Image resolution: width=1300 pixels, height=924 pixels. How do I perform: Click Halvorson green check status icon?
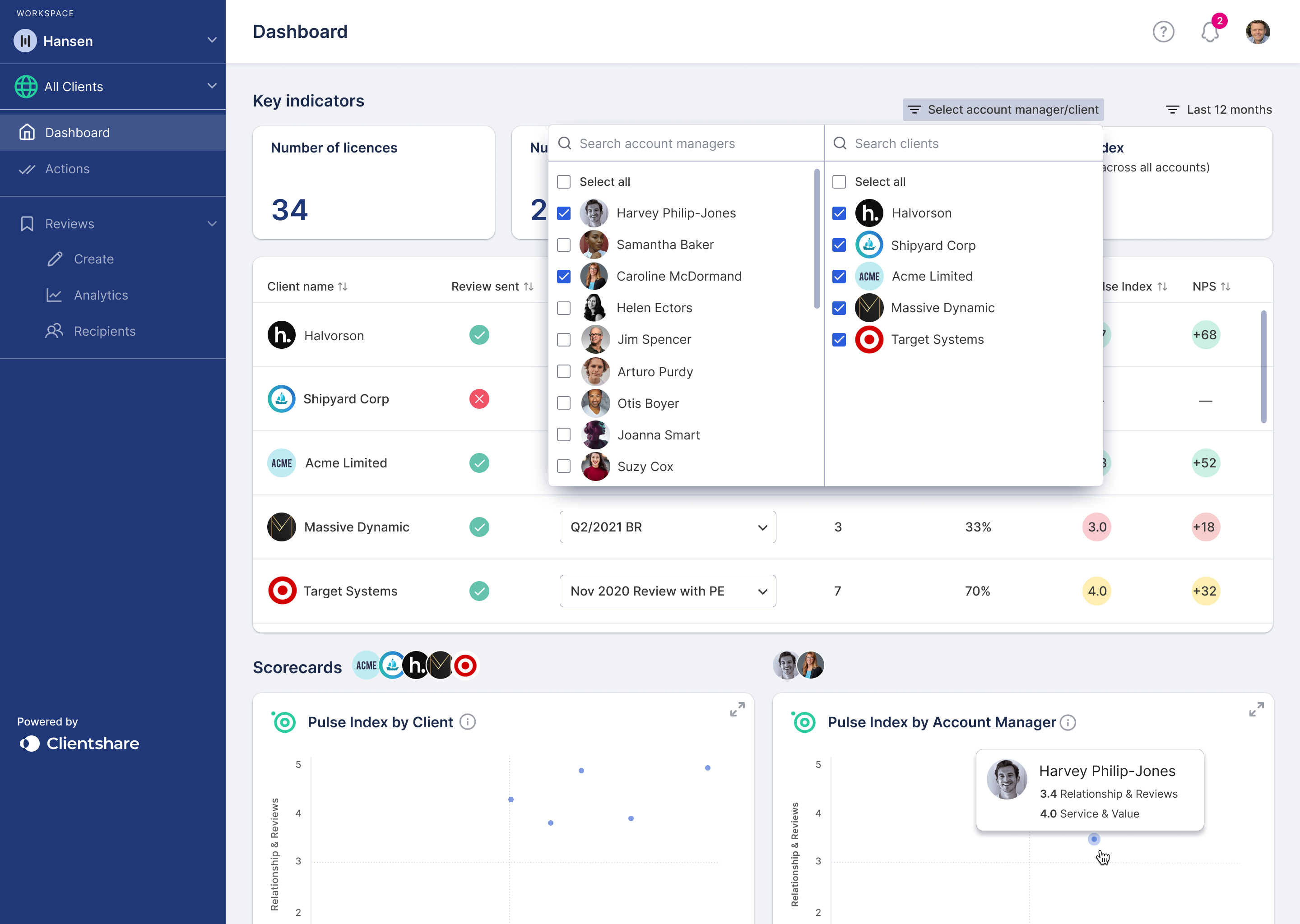point(479,335)
